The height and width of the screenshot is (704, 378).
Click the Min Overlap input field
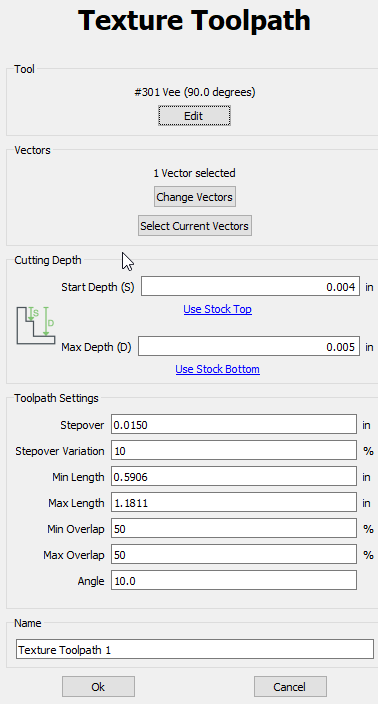[234, 528]
